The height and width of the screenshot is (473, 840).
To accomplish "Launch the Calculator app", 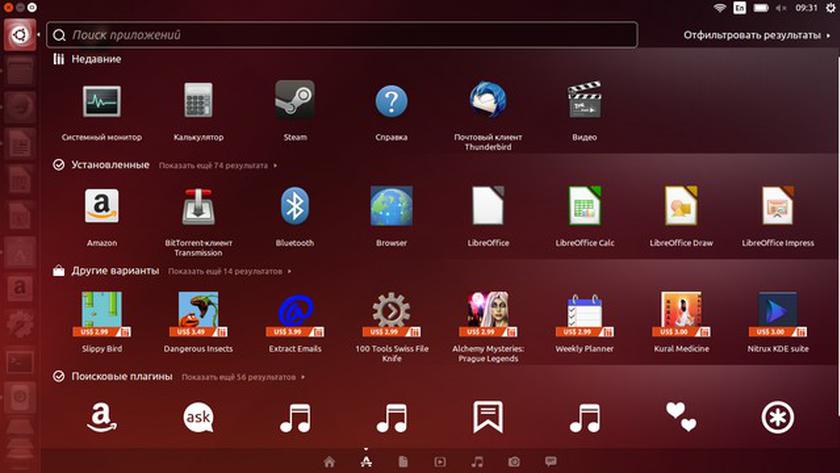I will pos(198,102).
